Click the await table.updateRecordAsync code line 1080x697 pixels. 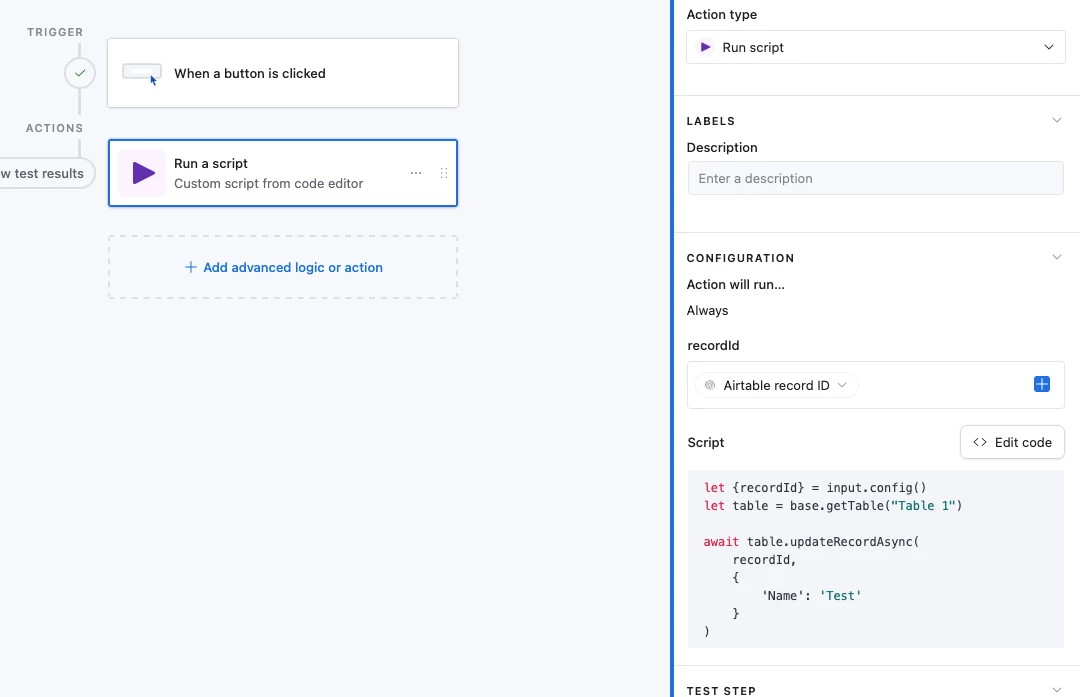tap(811, 542)
